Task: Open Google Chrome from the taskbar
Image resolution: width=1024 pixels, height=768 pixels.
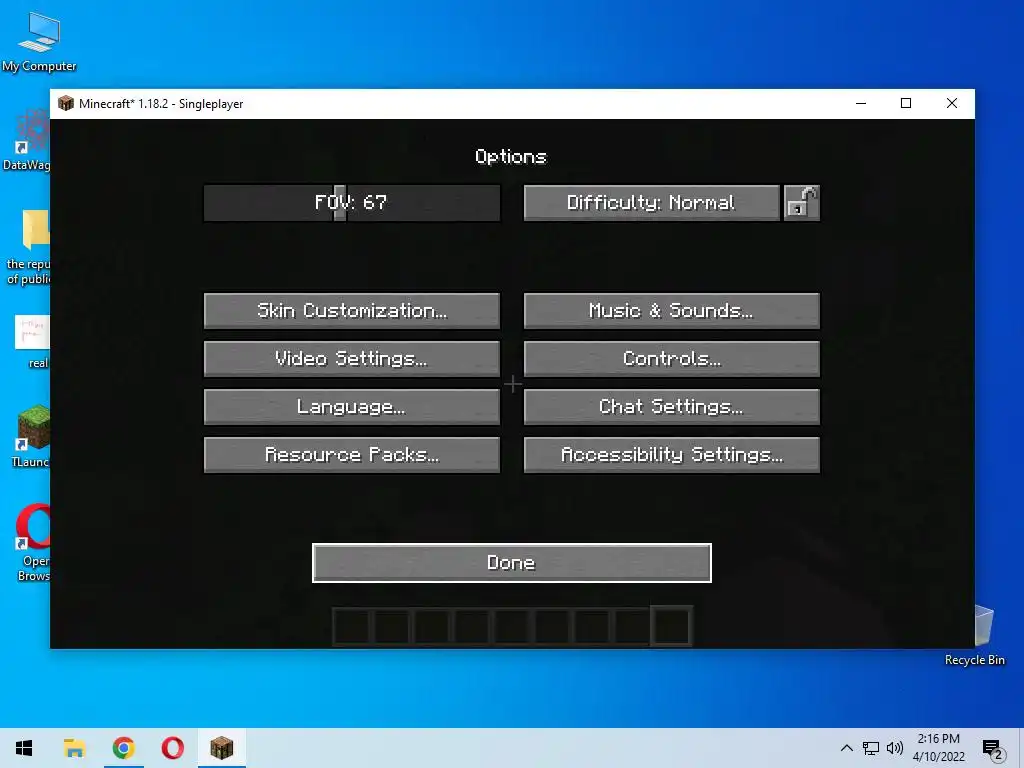Action: 123,748
